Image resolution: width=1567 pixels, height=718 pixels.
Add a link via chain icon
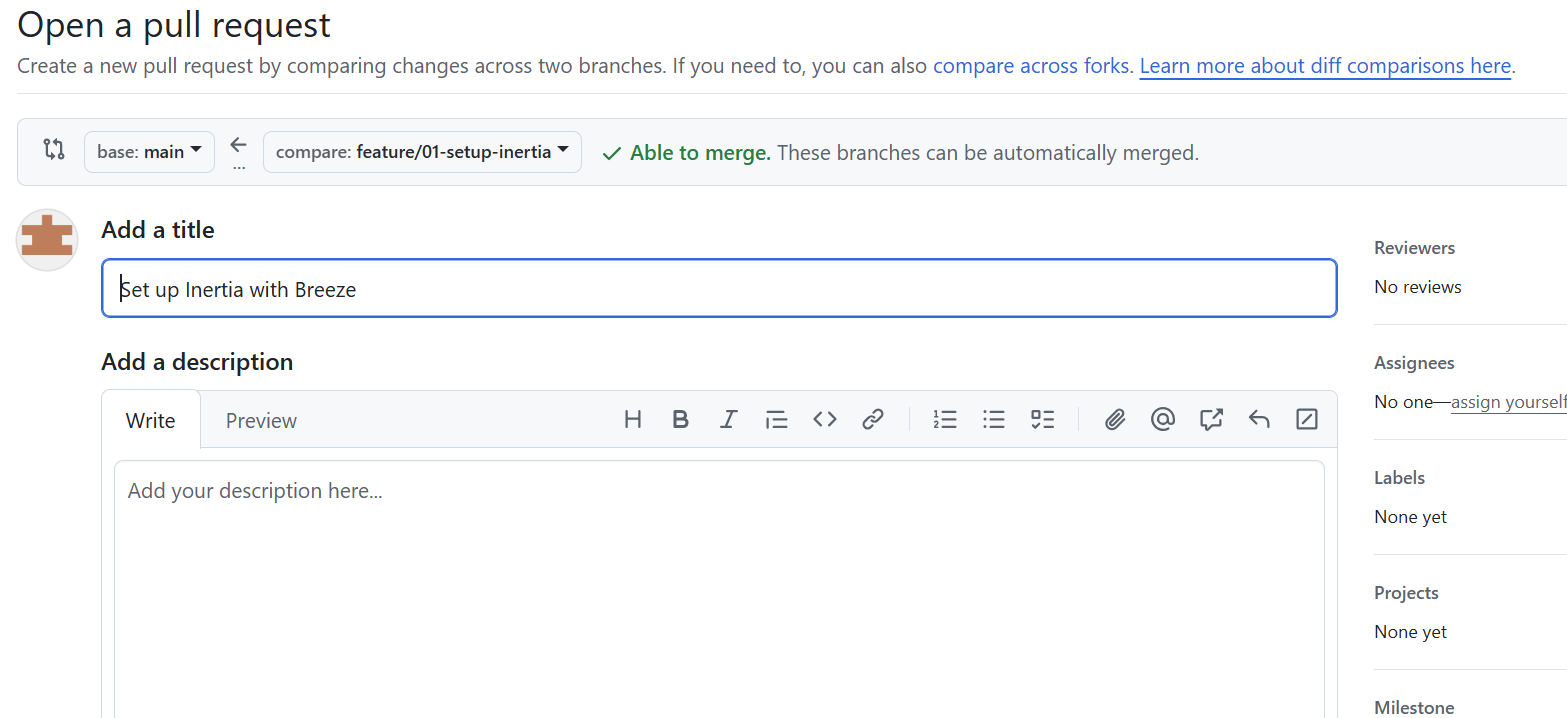[873, 420]
